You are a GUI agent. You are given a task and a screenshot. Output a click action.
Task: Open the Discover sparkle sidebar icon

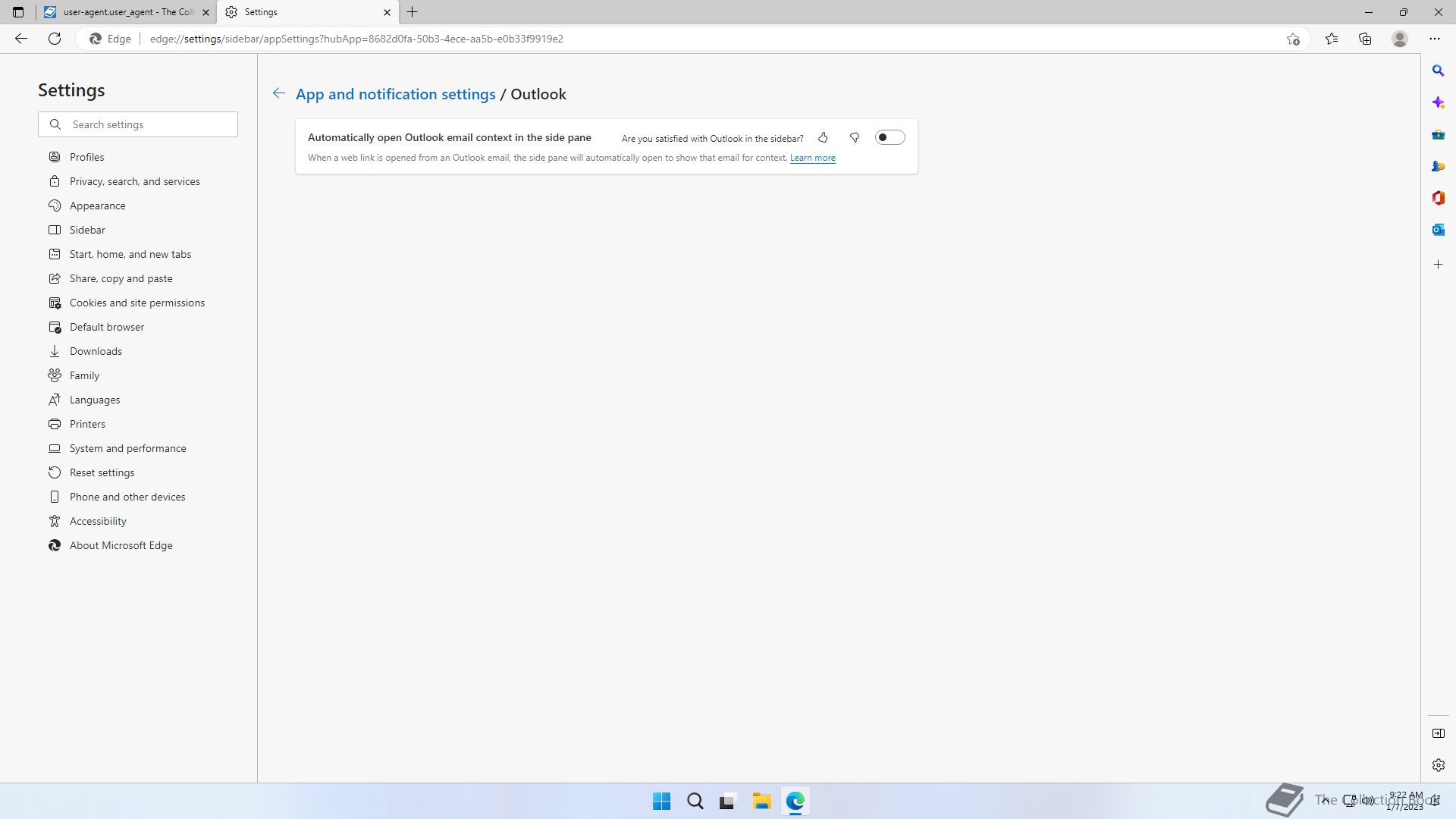point(1438,102)
